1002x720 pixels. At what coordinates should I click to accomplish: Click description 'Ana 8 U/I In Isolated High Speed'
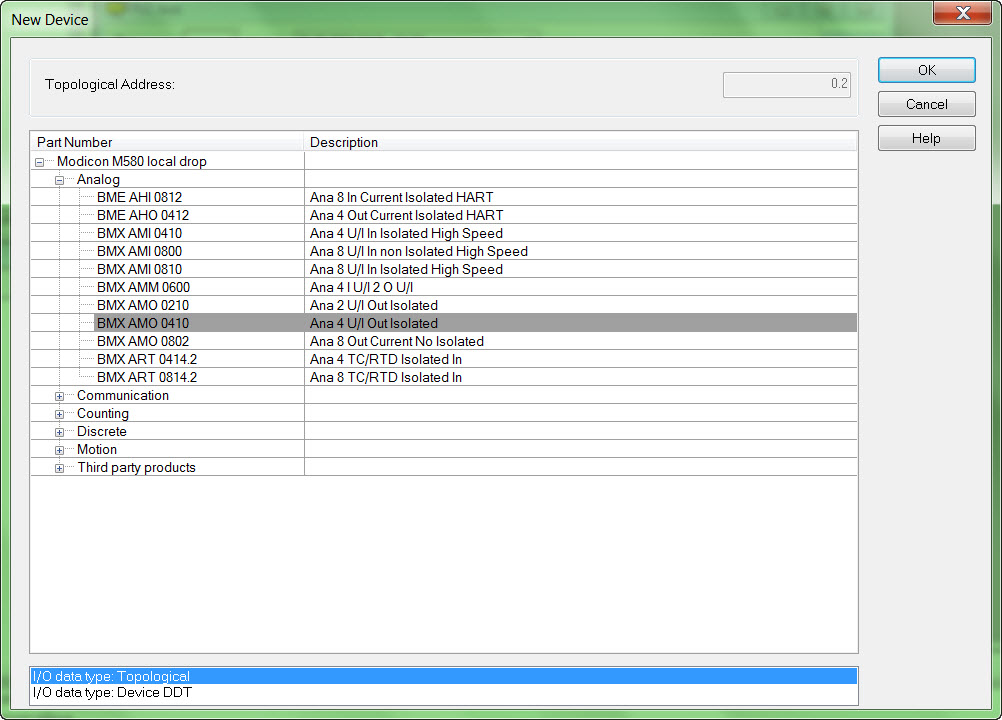click(x=406, y=269)
